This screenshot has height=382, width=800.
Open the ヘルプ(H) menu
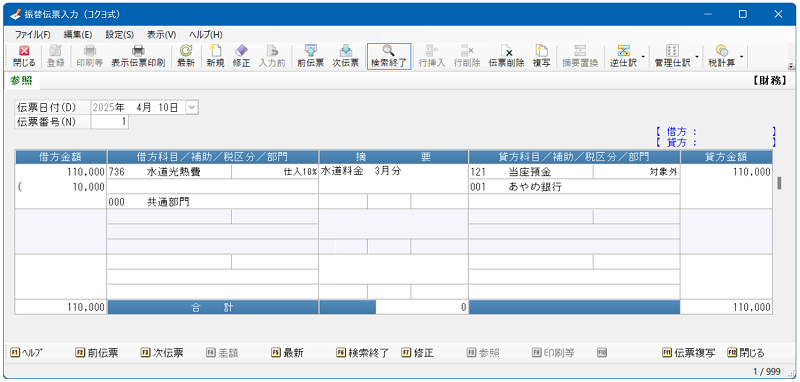(206, 35)
